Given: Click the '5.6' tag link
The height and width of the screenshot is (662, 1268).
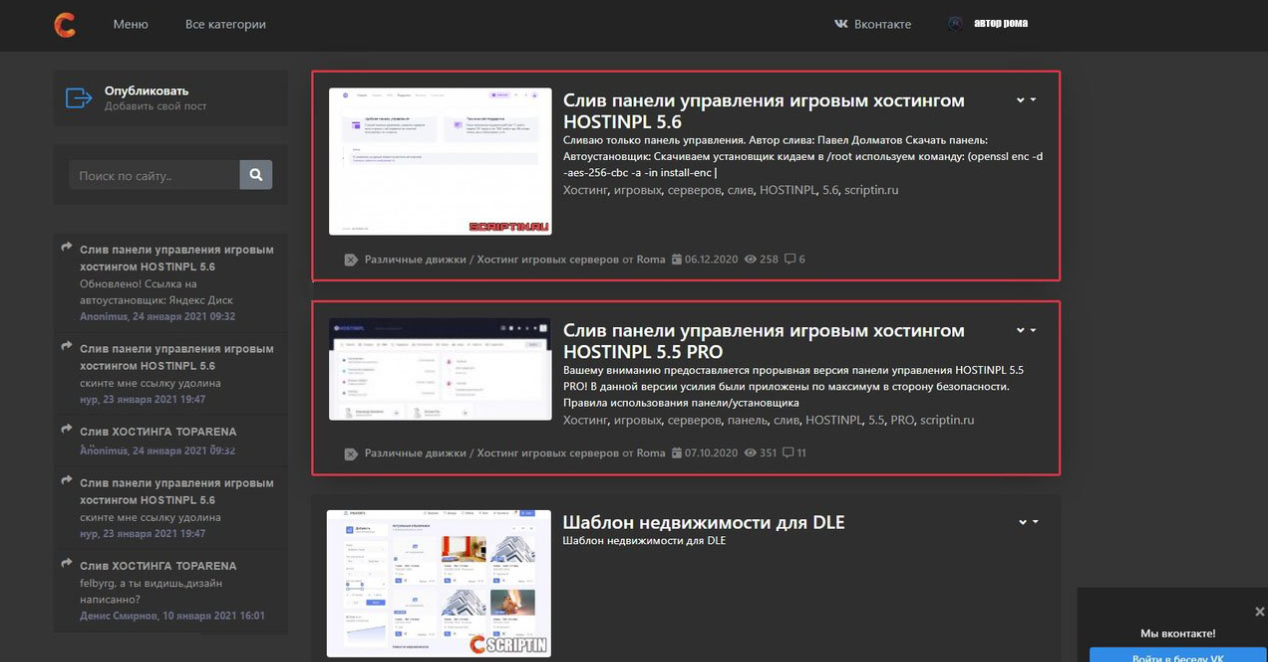Looking at the screenshot, I should (x=830, y=190).
